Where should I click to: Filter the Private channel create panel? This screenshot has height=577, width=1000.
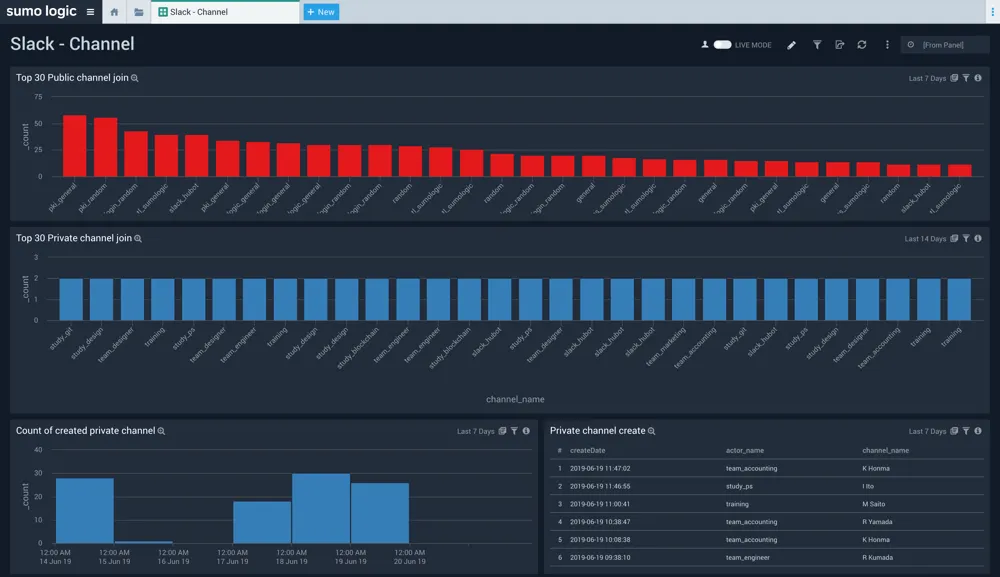tap(966, 431)
